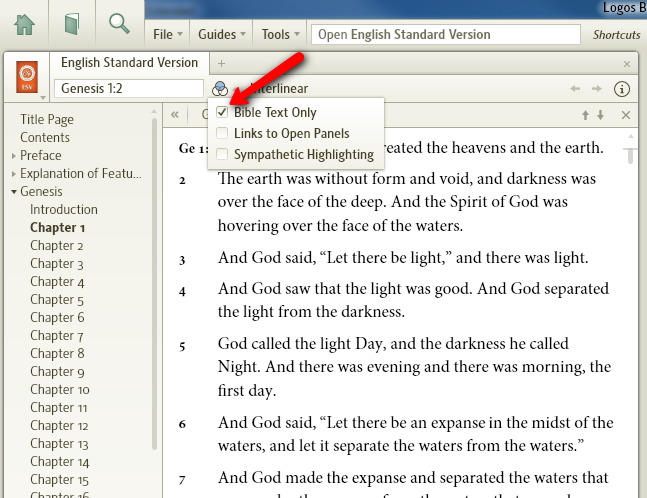Open the resource panel menu arrow
This screenshot has width=647, height=498.
pyautogui.click(x=43, y=98)
